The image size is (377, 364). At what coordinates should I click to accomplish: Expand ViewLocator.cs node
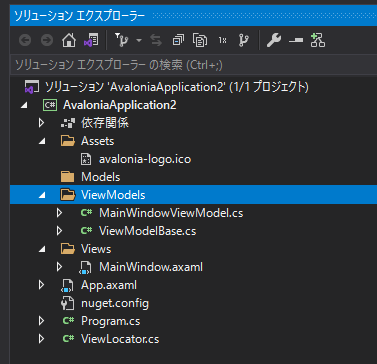tap(41, 339)
